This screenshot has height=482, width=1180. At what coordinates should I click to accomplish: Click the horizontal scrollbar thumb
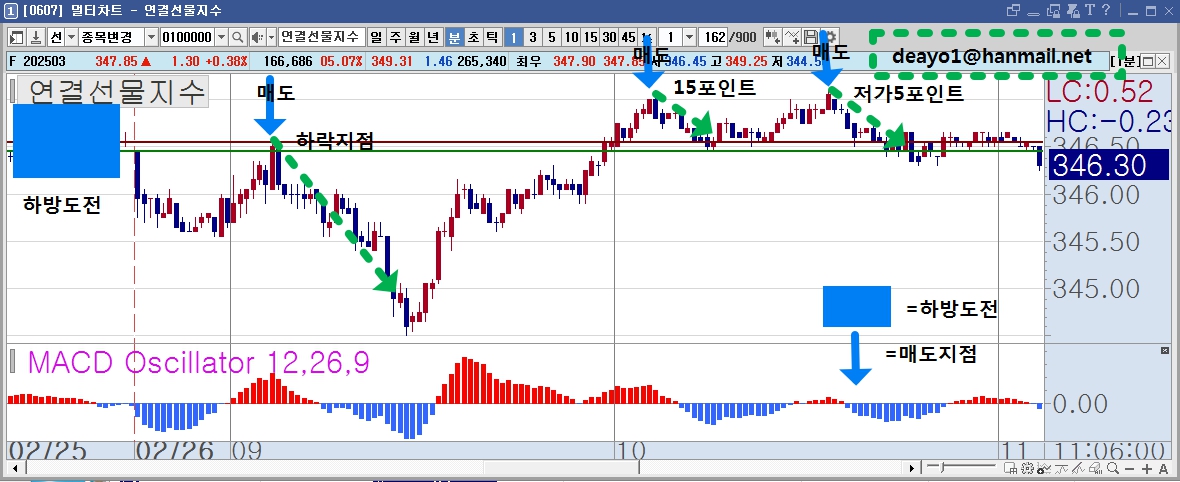pos(561,468)
